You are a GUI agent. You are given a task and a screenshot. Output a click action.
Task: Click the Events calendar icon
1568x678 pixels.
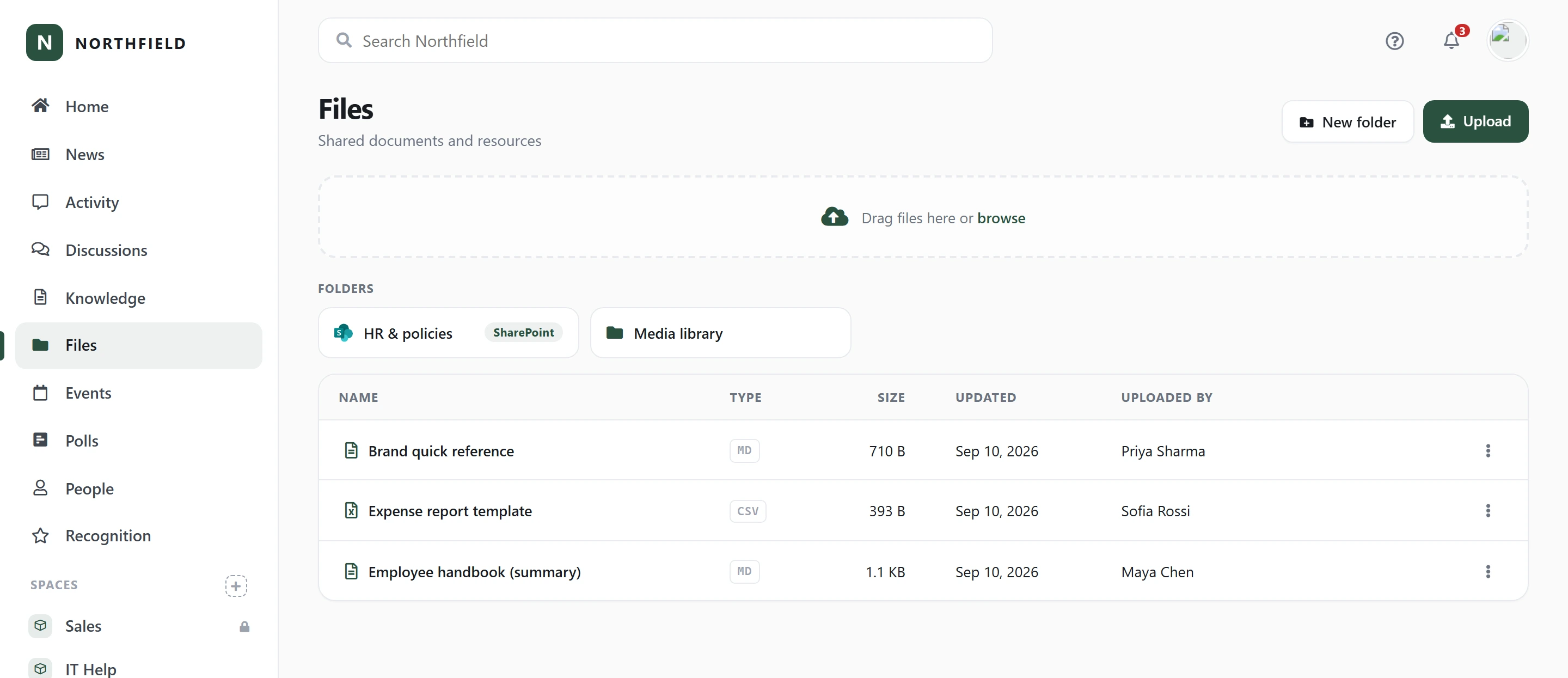(x=40, y=393)
